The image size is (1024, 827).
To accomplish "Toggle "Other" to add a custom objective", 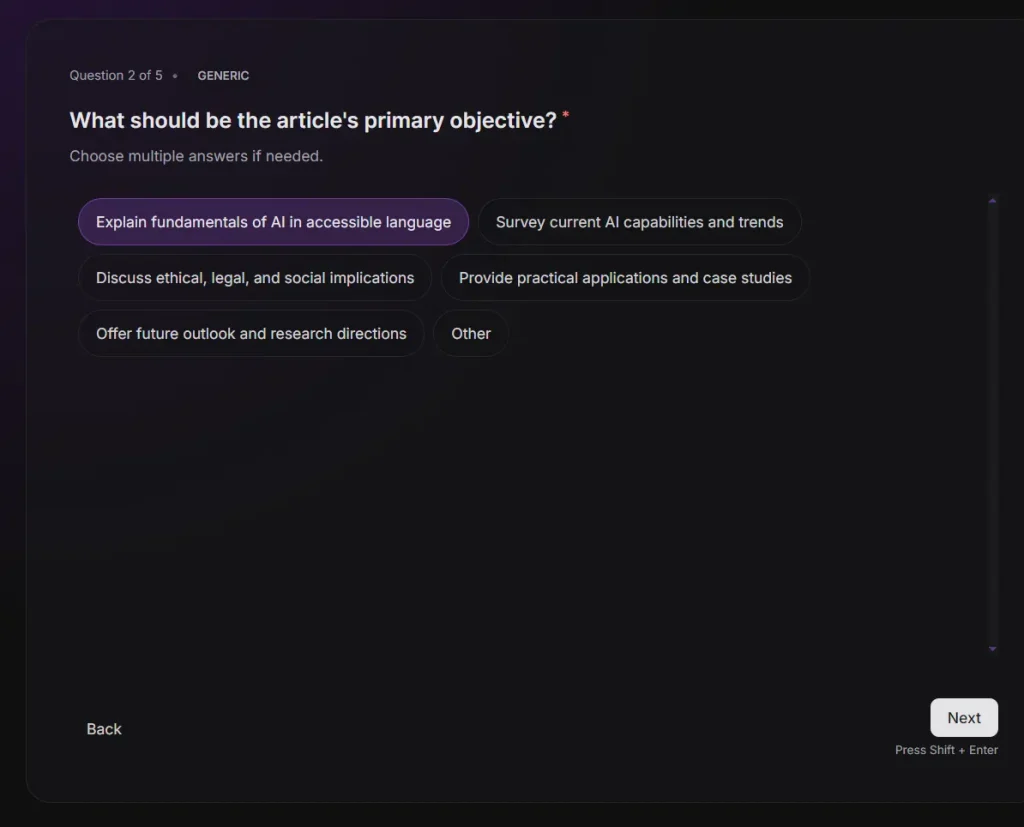I will [470, 333].
